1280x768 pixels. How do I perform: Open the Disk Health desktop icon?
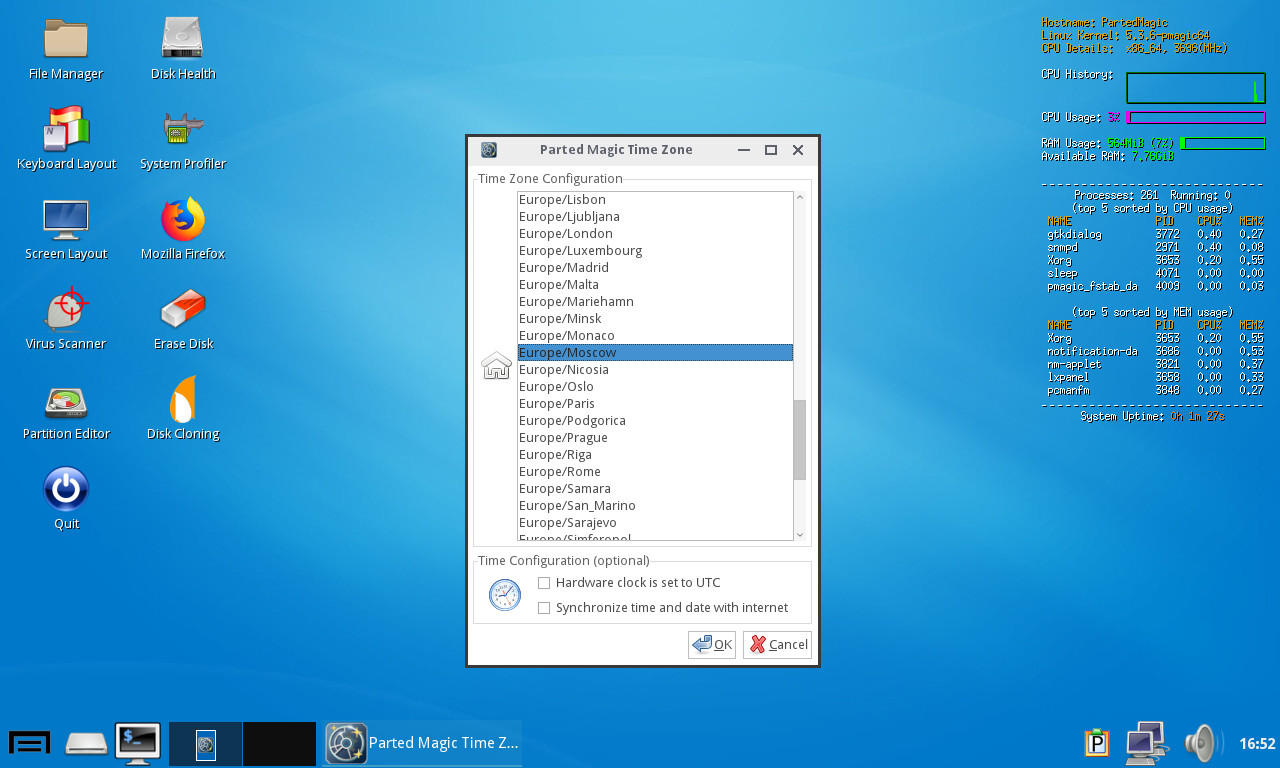[183, 40]
